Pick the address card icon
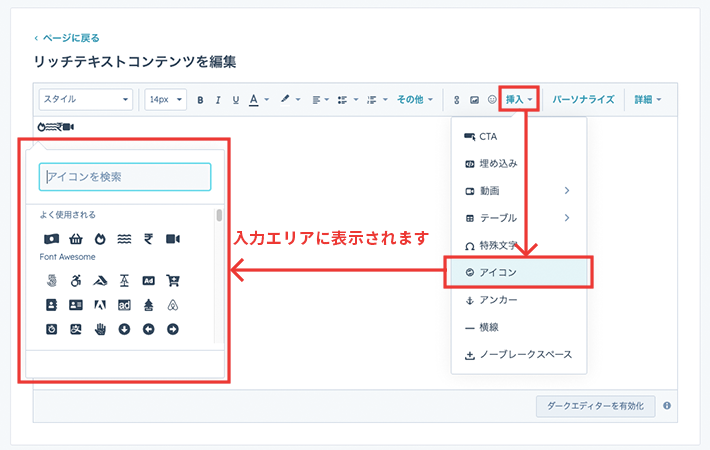 76,305
